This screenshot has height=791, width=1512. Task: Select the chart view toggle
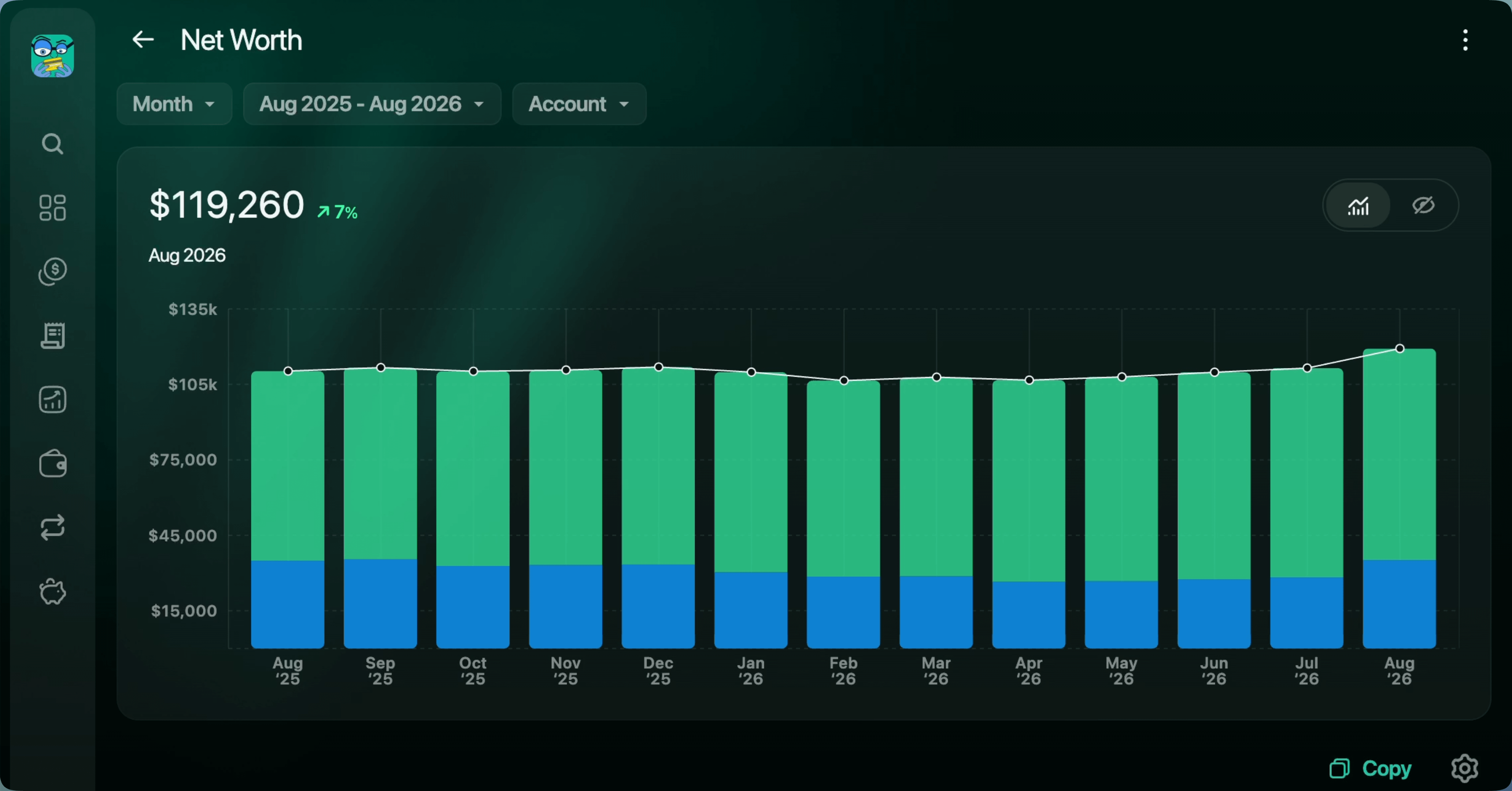click(1358, 205)
